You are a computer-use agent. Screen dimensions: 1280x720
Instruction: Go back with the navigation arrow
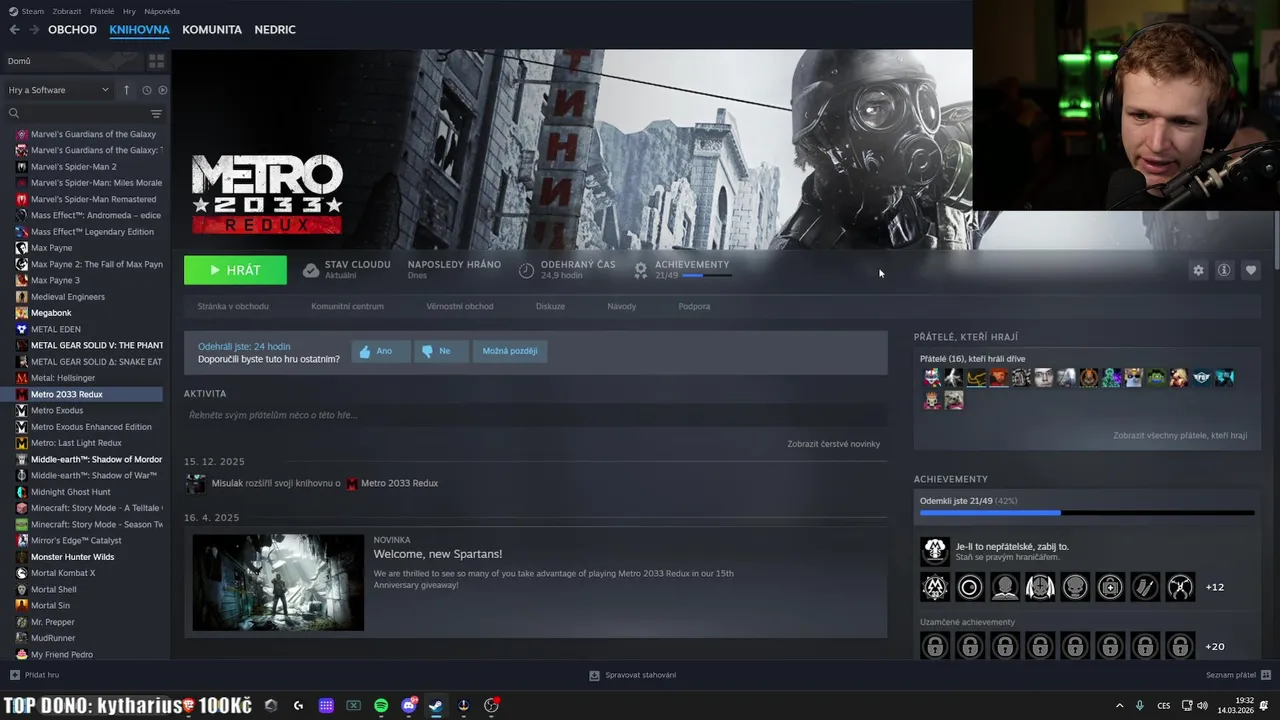14,30
